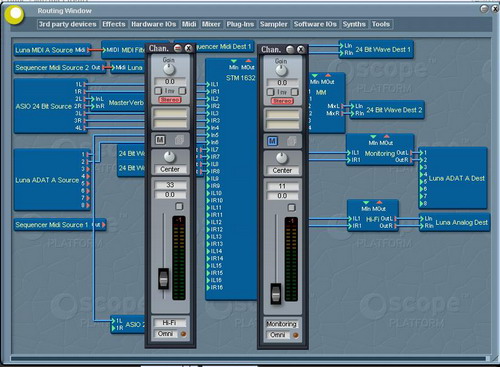Toggle Stereo on the Hi-Fi channel
Screen dimensions: 500x367
tap(170, 100)
